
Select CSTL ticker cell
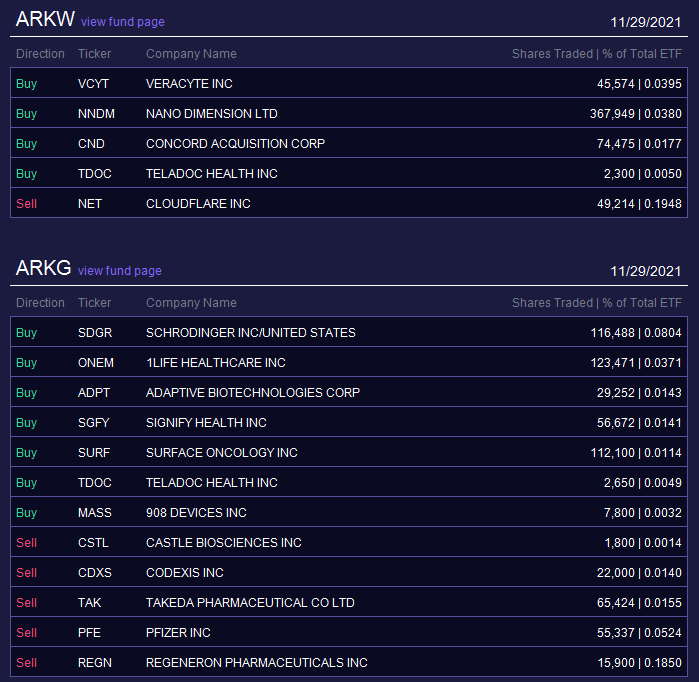click(x=93, y=542)
